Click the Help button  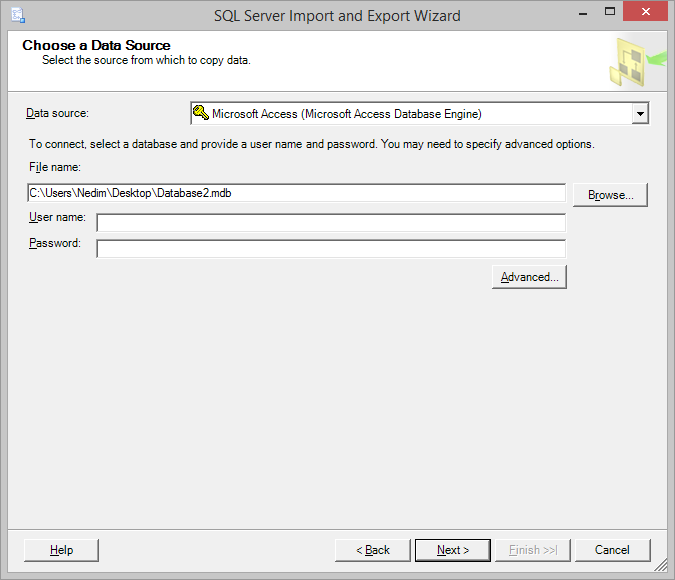tap(61, 550)
